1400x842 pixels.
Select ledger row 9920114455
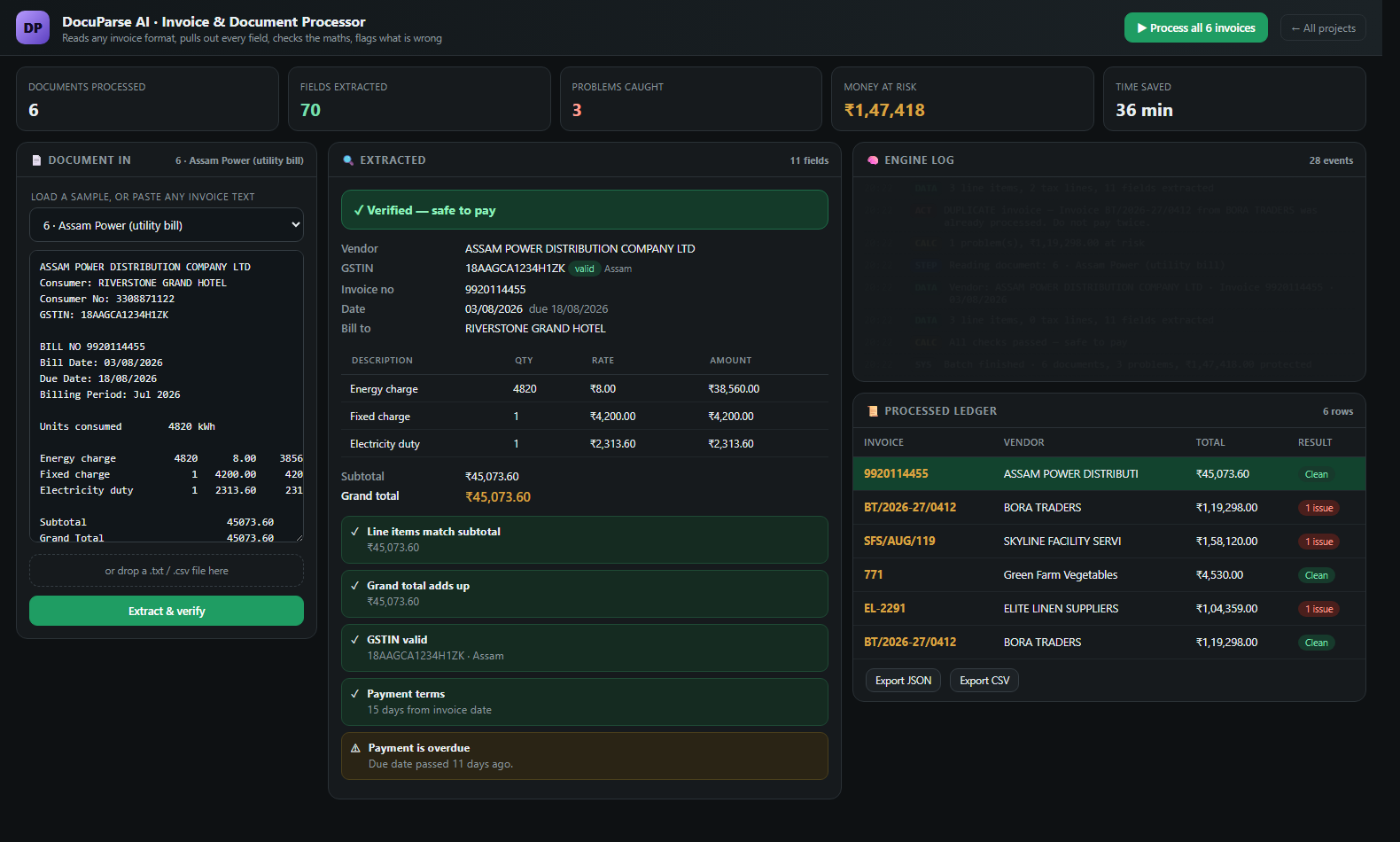point(1108,474)
